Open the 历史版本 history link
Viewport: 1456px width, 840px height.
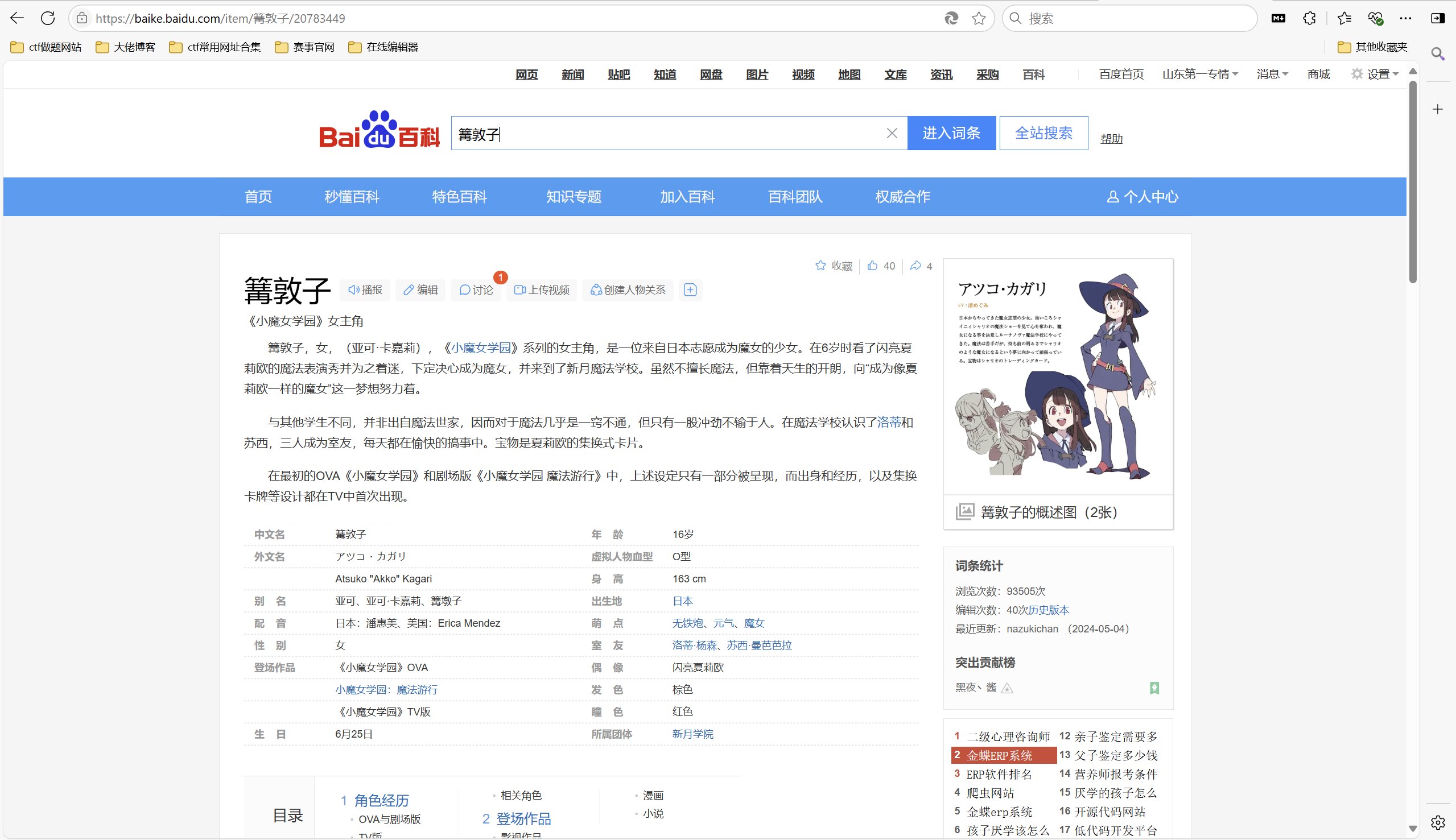click(x=1048, y=610)
